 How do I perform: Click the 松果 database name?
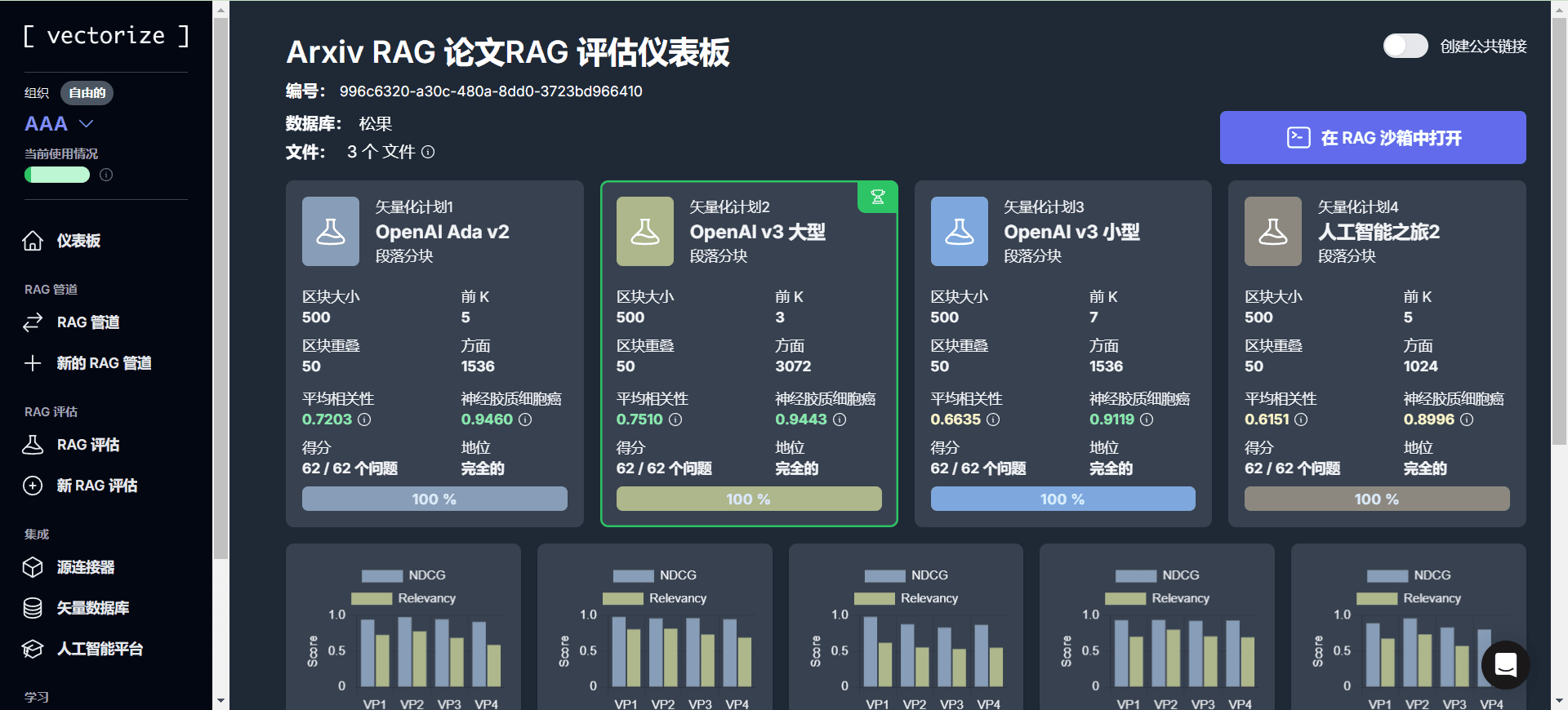click(376, 124)
